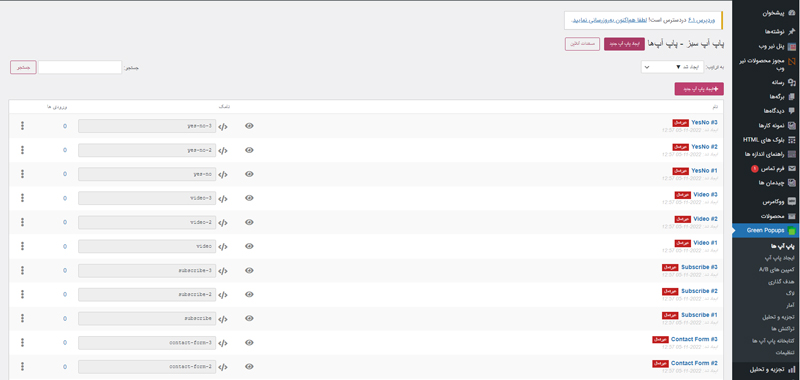
Task: Preview the Contact Form #3 popup via eye icon
Action: pyautogui.click(x=249, y=342)
